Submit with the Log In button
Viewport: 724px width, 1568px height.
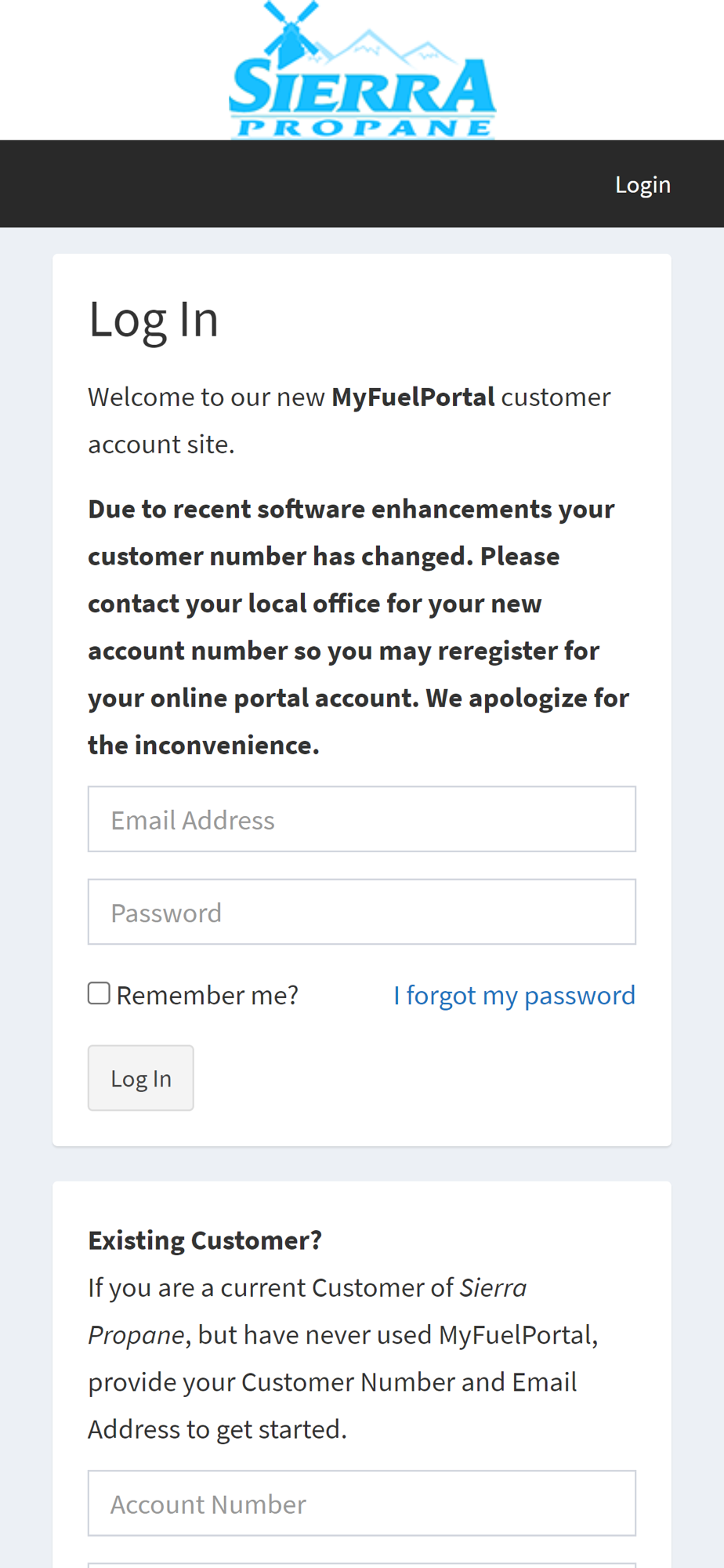pyautogui.click(x=141, y=1078)
